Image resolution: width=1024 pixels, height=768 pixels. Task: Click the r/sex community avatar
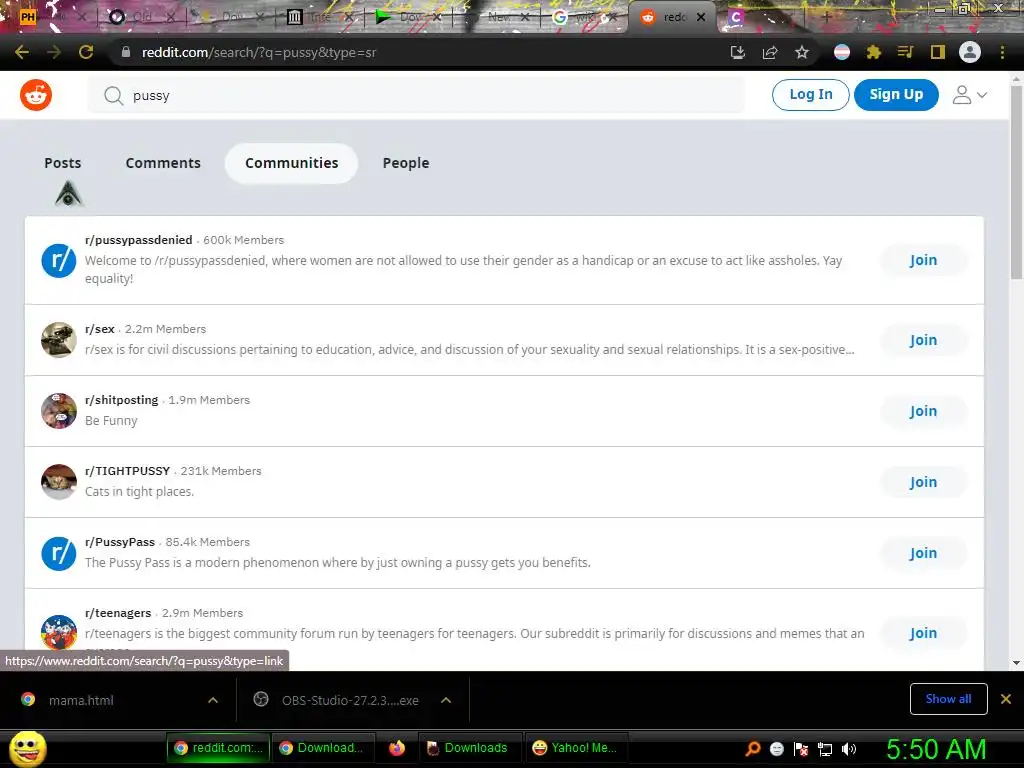(x=59, y=340)
